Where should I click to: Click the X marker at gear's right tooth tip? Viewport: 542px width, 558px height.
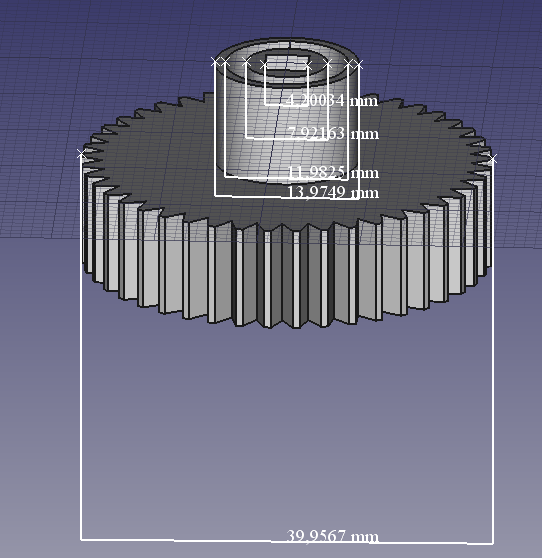click(493, 159)
